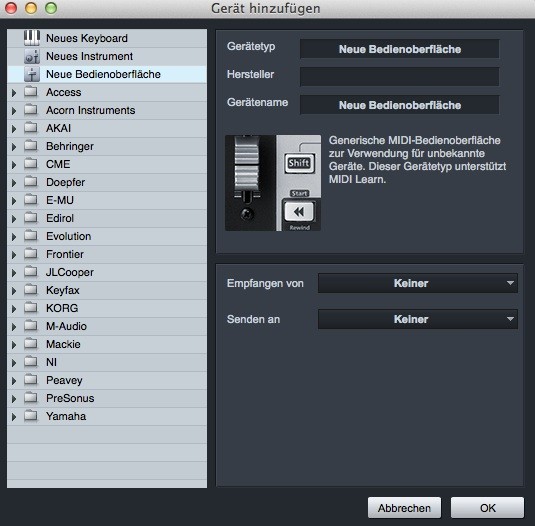The width and height of the screenshot is (535, 526).
Task: Expand the Yamaha tree node
Action: point(14,417)
